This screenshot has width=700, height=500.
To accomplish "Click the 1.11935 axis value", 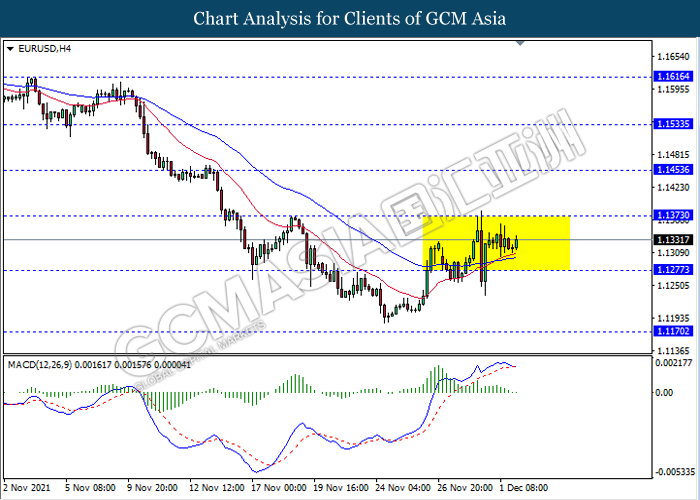I will 673,318.
